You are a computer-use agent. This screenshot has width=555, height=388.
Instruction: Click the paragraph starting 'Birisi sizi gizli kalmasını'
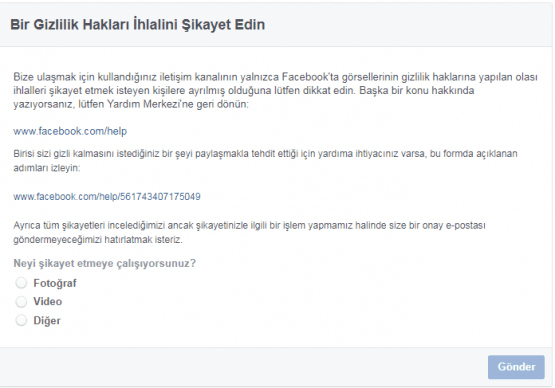pos(265,161)
